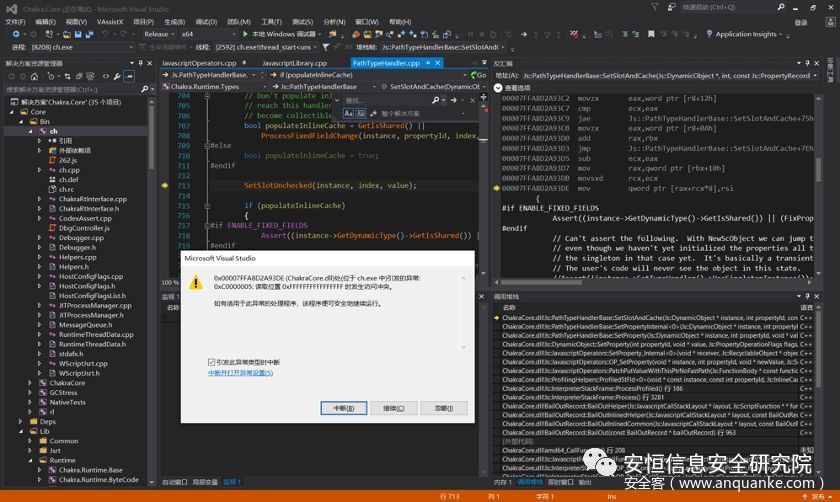This screenshot has height=502, width=840.
Task: Click the Application Insights toolbar icon
Action: [709, 34]
